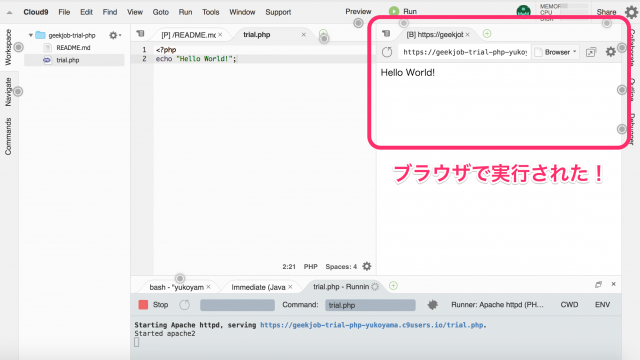Open preview pane tab menu icon

(x=386, y=33)
